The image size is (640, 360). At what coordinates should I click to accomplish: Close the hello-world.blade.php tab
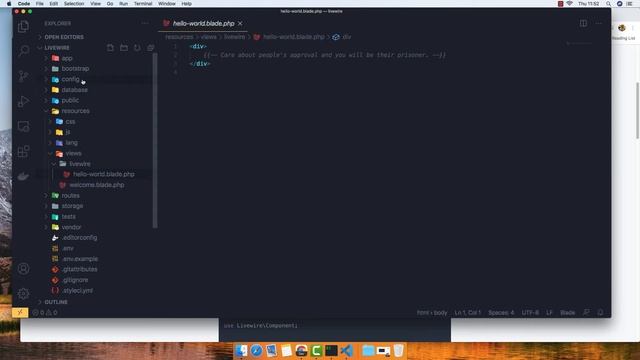click(240, 23)
